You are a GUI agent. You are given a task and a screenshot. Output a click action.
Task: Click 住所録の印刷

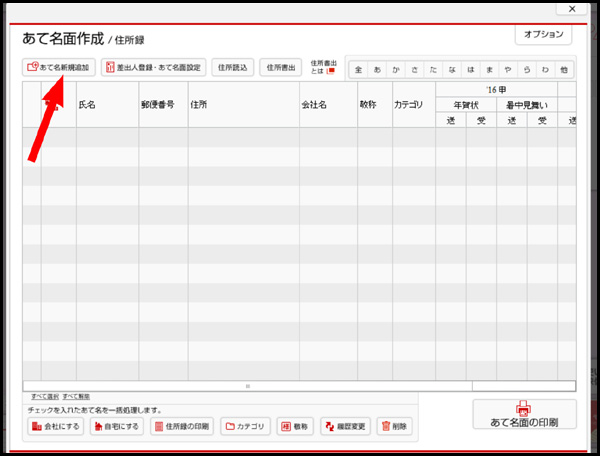(x=182, y=426)
